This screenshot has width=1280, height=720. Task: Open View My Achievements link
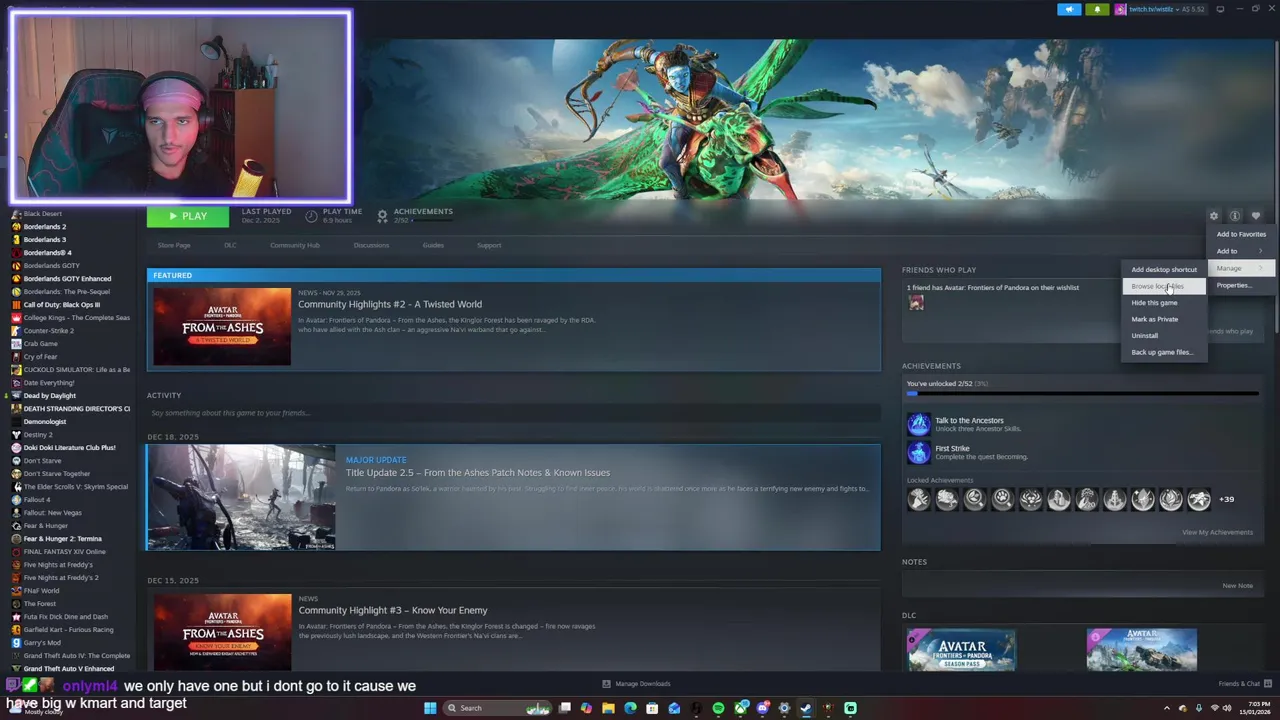(1217, 532)
